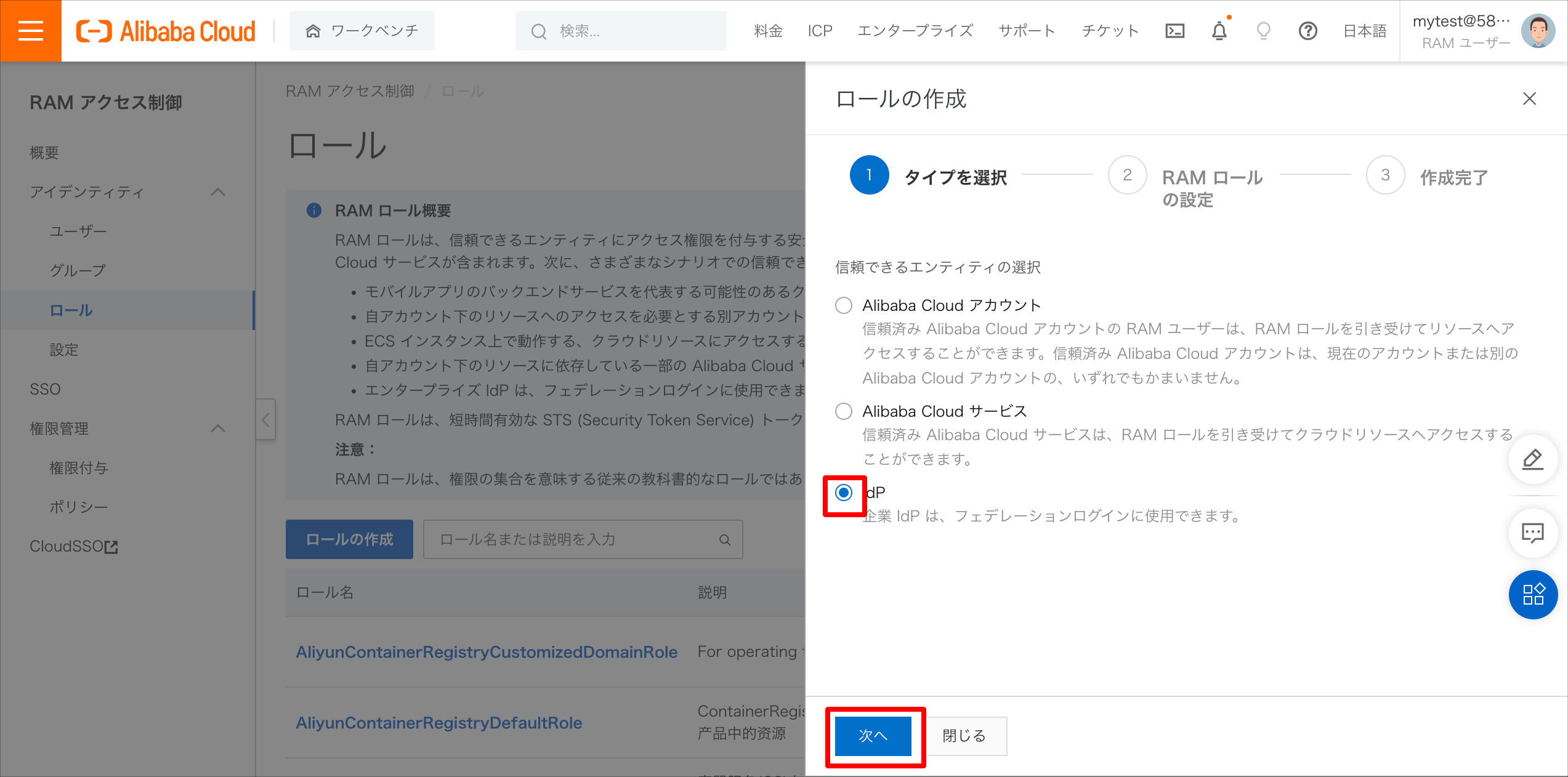Screen dimensions: 1568x777
Task: Click the RAM アクセス制御 breadcrumb
Action: pyautogui.click(x=350, y=91)
